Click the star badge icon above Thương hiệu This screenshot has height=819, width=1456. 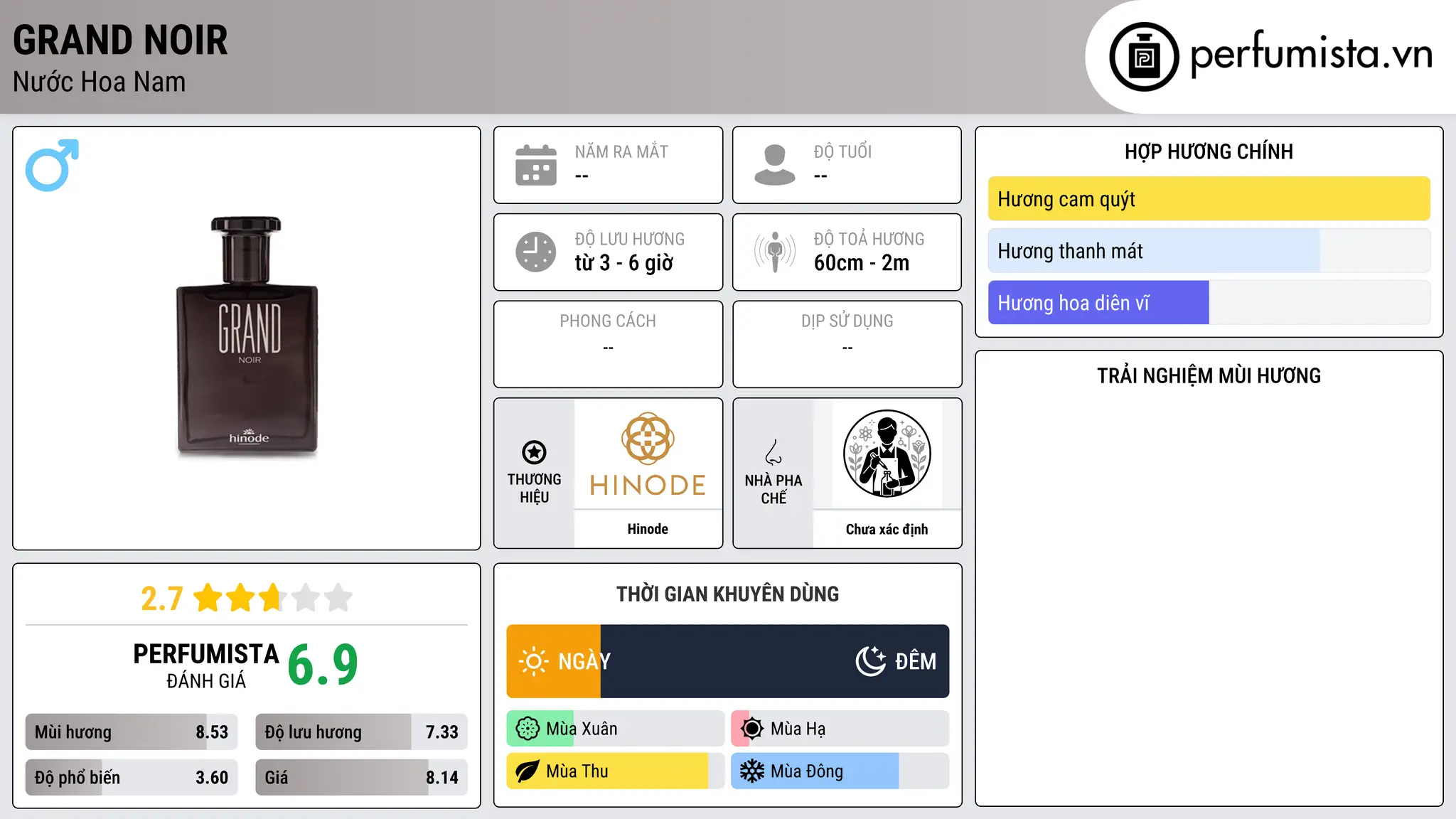click(x=534, y=451)
